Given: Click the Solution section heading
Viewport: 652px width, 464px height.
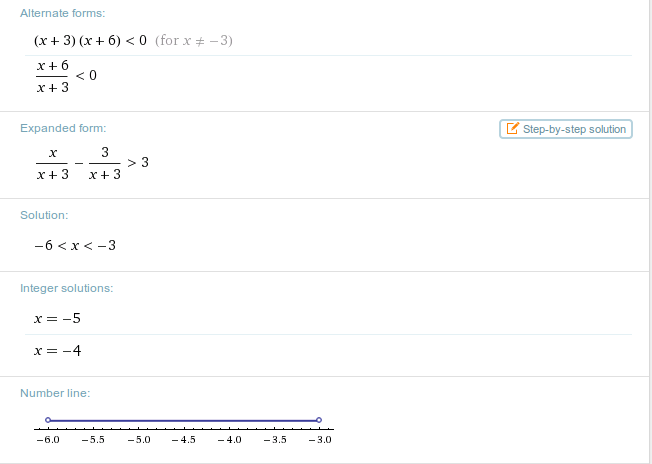Looking at the screenshot, I should [44, 215].
